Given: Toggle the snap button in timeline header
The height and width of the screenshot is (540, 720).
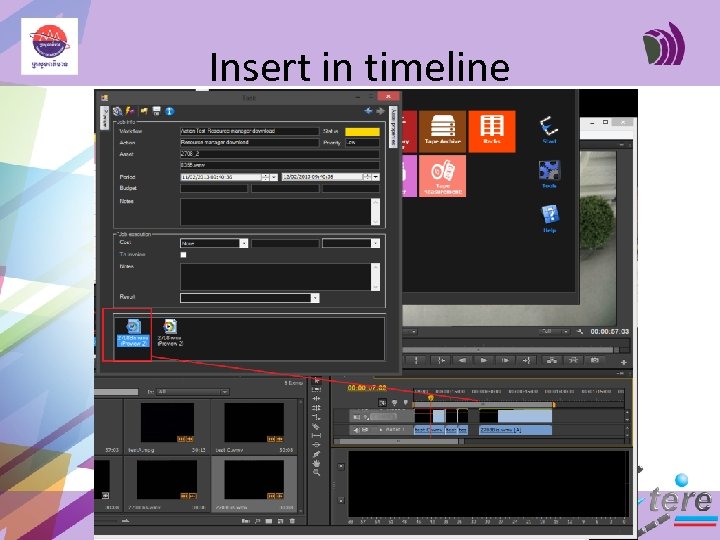Looking at the screenshot, I should [x=382, y=403].
